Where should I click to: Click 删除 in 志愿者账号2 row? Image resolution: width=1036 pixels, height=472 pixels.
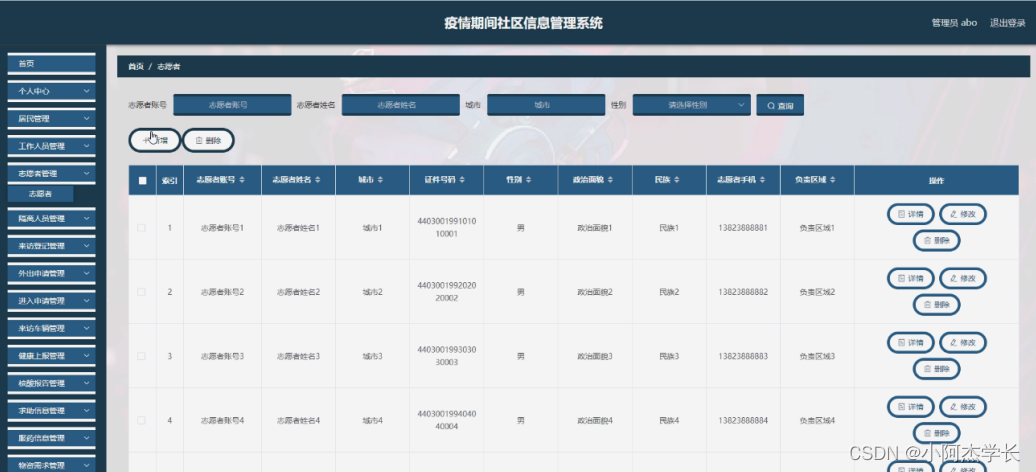coord(936,305)
